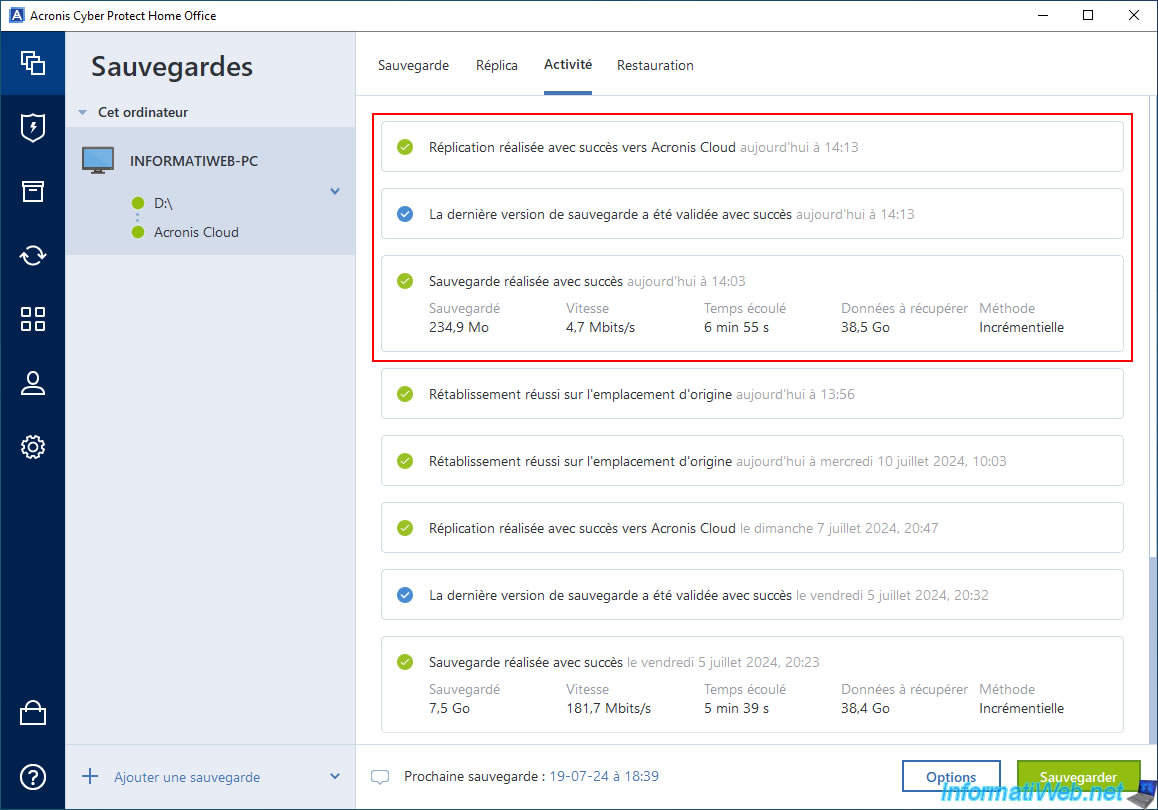The image size is (1158, 810).
Task: Click the 5 min 39 s elapsed time
Action: [x=736, y=708]
